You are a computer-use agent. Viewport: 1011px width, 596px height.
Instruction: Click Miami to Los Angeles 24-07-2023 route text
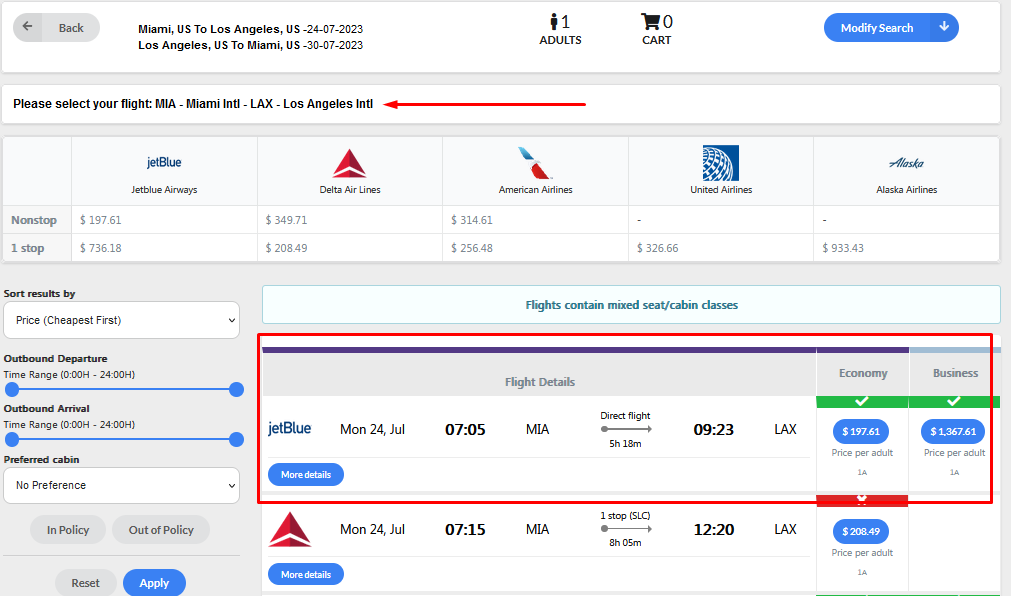tap(250, 29)
